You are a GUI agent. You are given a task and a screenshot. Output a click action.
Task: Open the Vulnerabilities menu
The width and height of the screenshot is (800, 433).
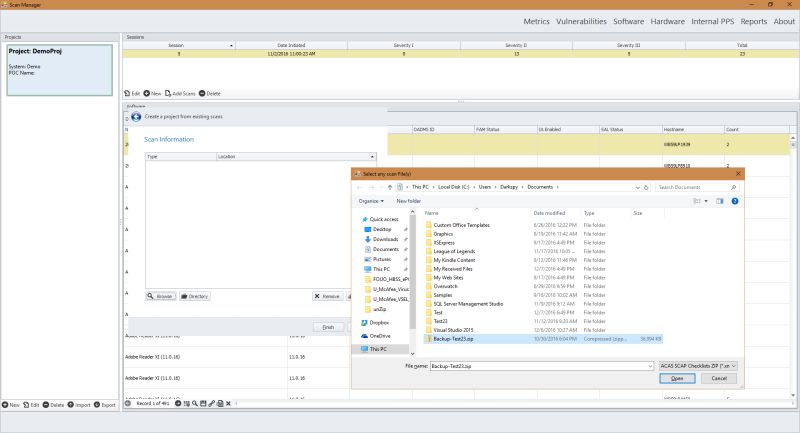(x=581, y=21)
